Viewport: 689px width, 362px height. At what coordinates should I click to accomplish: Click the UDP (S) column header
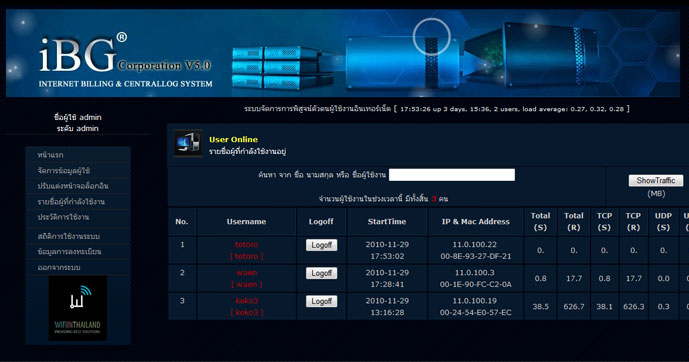coord(664,222)
